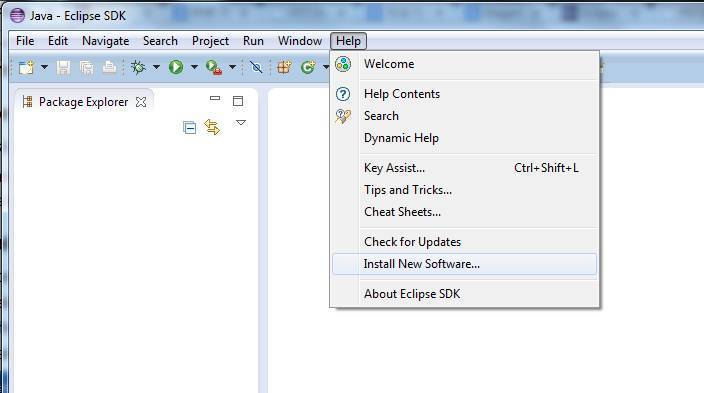This screenshot has width=704, height=393.
Task: Click the Help Contents question mark icon
Action: tap(343, 94)
